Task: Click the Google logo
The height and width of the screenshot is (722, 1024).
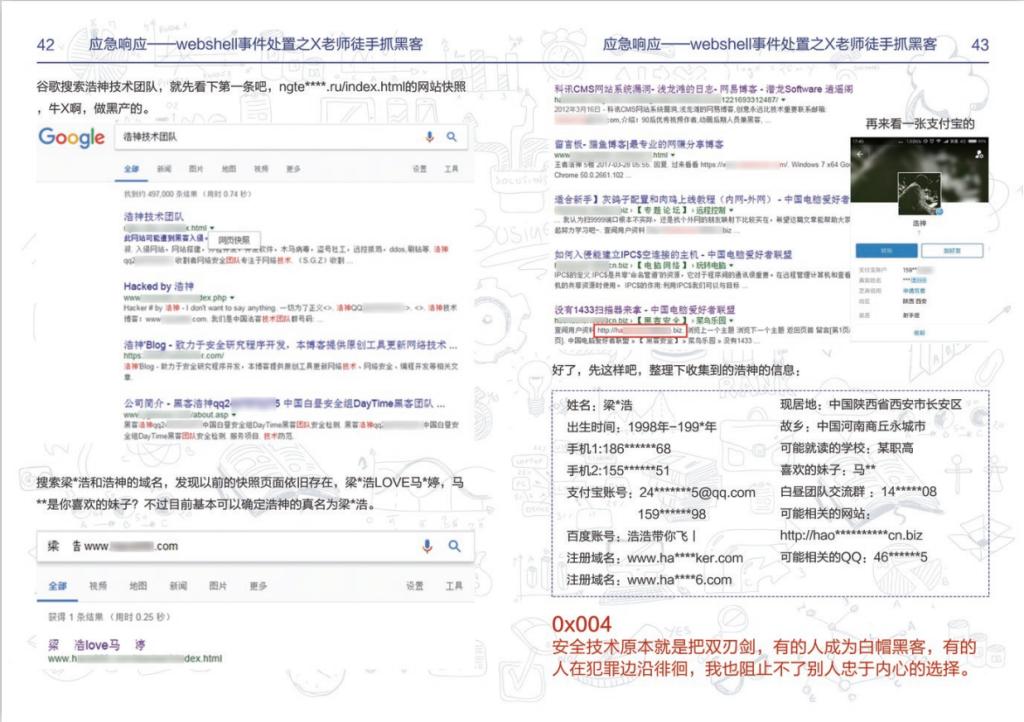Action: (71, 138)
